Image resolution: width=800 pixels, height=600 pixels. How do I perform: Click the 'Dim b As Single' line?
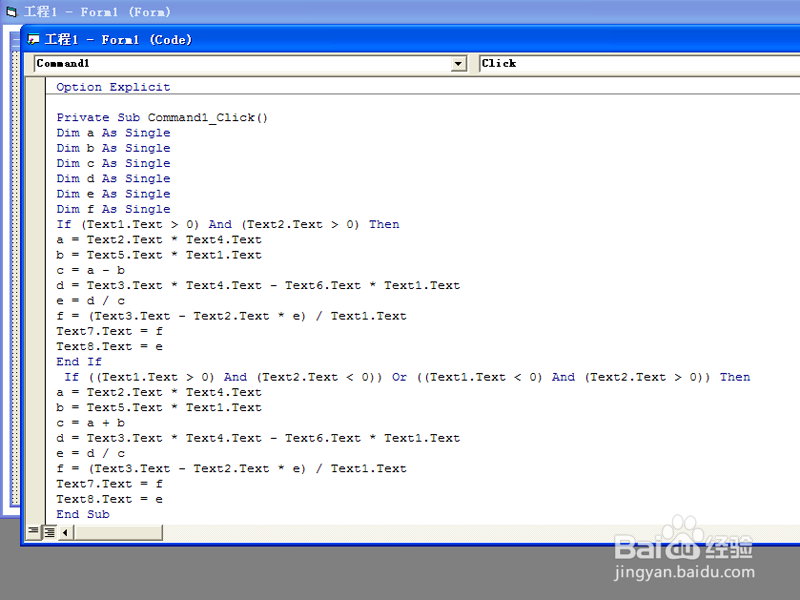click(113, 148)
